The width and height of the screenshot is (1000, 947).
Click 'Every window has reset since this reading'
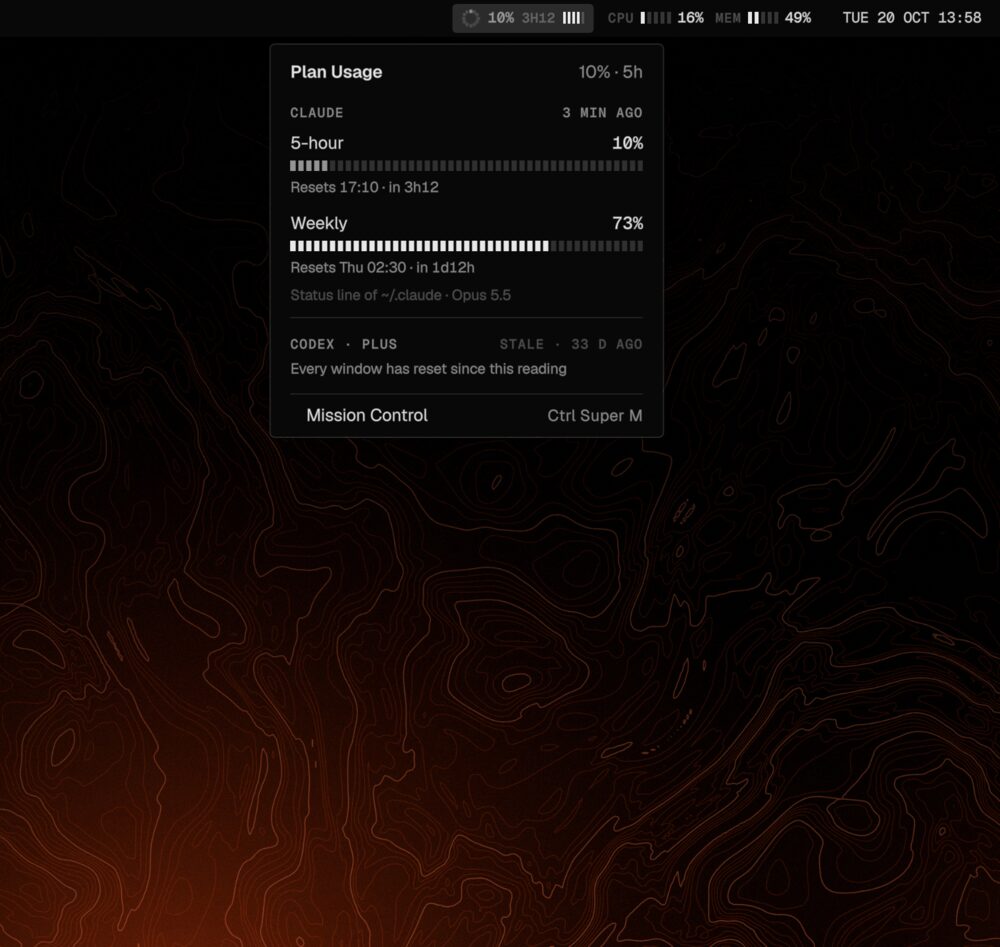pyautogui.click(x=429, y=369)
